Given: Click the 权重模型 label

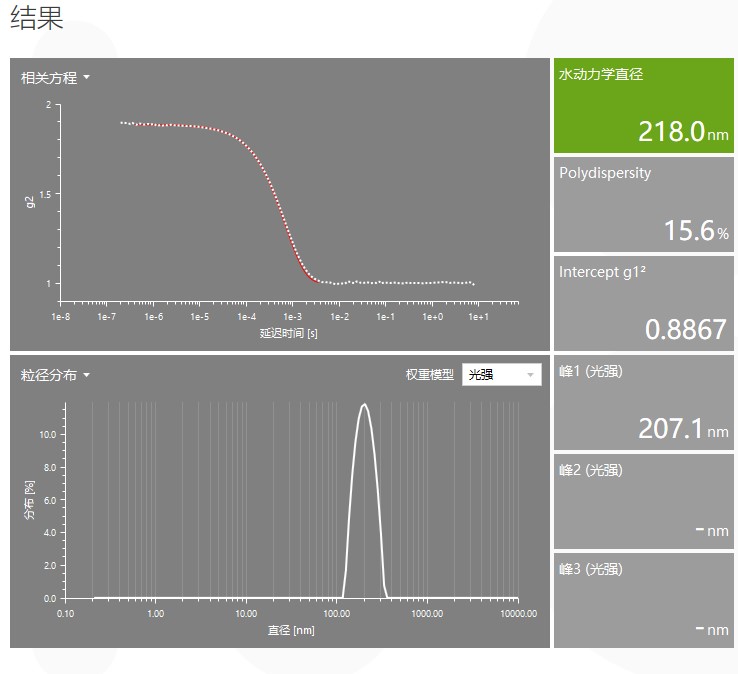Looking at the screenshot, I should tap(430, 375).
